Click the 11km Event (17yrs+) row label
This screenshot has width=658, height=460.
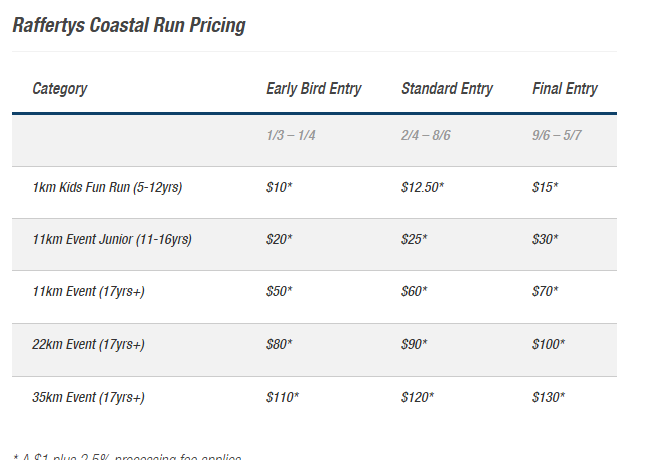89,291
